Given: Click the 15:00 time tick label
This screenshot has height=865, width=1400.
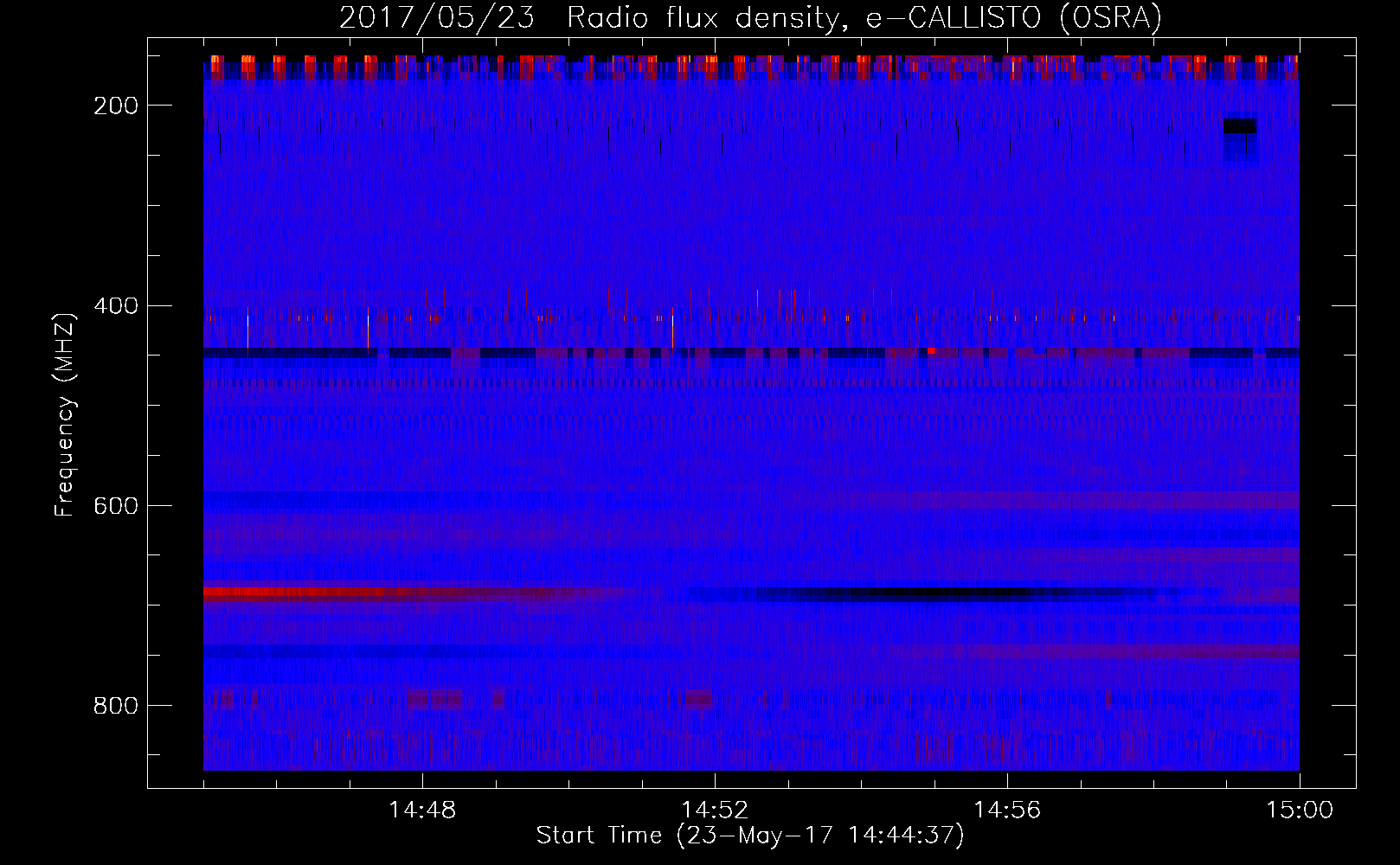Looking at the screenshot, I should point(1300,811).
